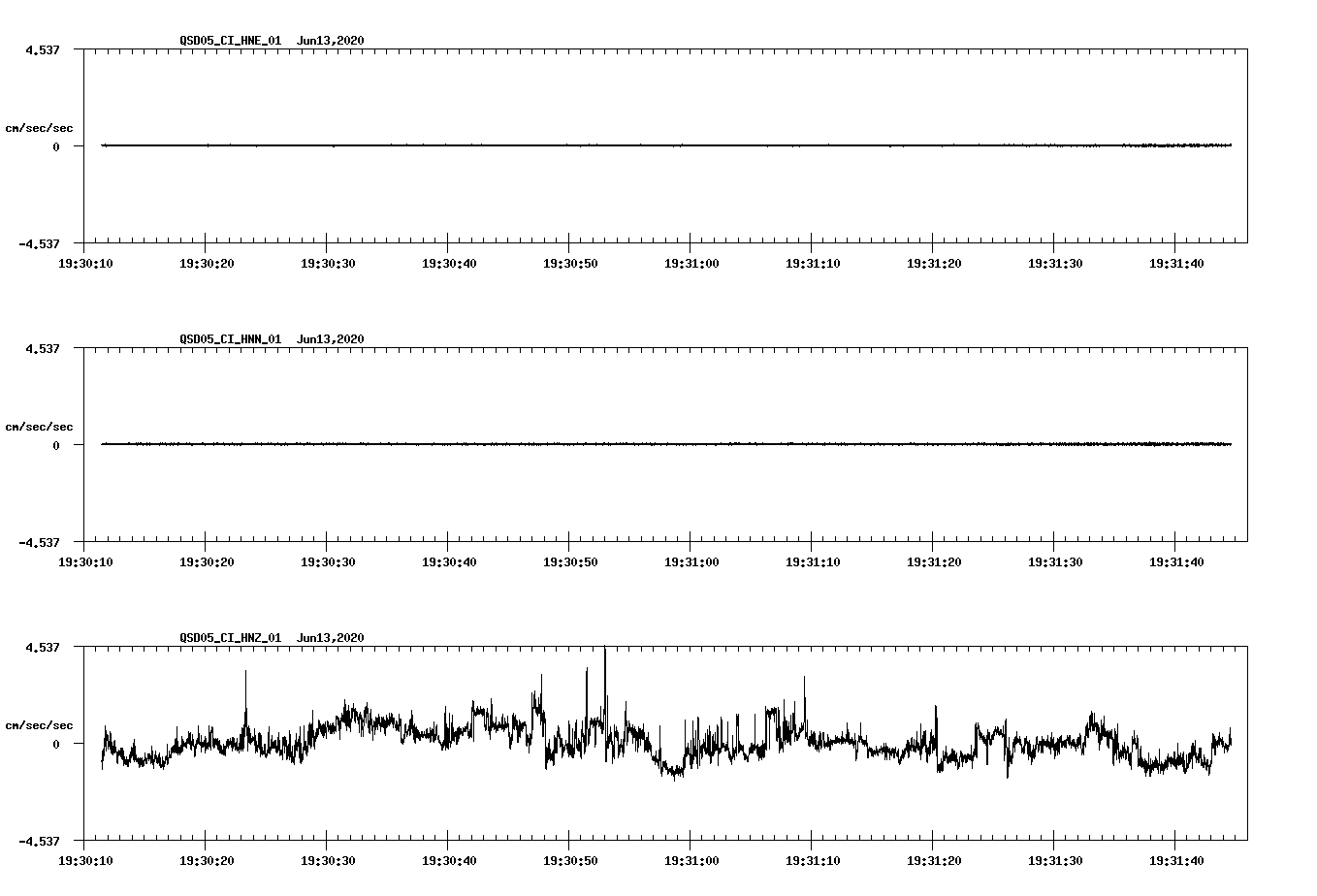Click the cm/sec/sec unit label of the HNE plot
Image resolution: width=1317 pixels, height=896 pixels.
(x=39, y=128)
